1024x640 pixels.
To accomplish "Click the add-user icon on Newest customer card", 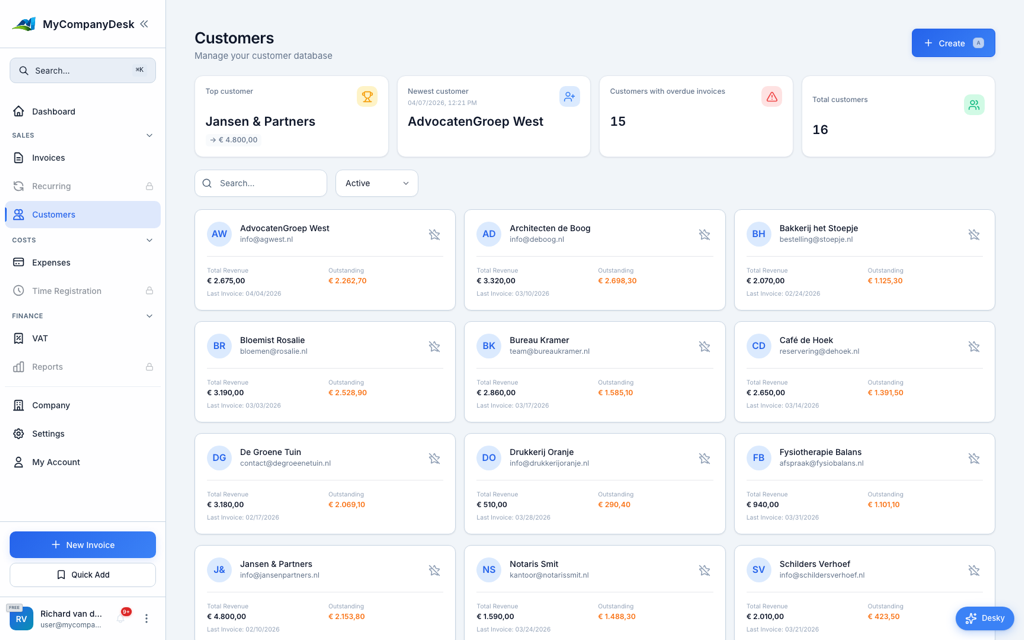I will (x=569, y=96).
